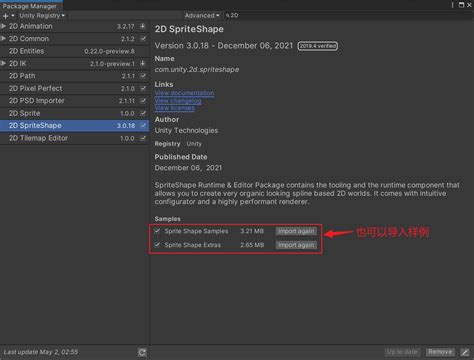
Task: Select the 2D Common package
Action: [x=74, y=39]
